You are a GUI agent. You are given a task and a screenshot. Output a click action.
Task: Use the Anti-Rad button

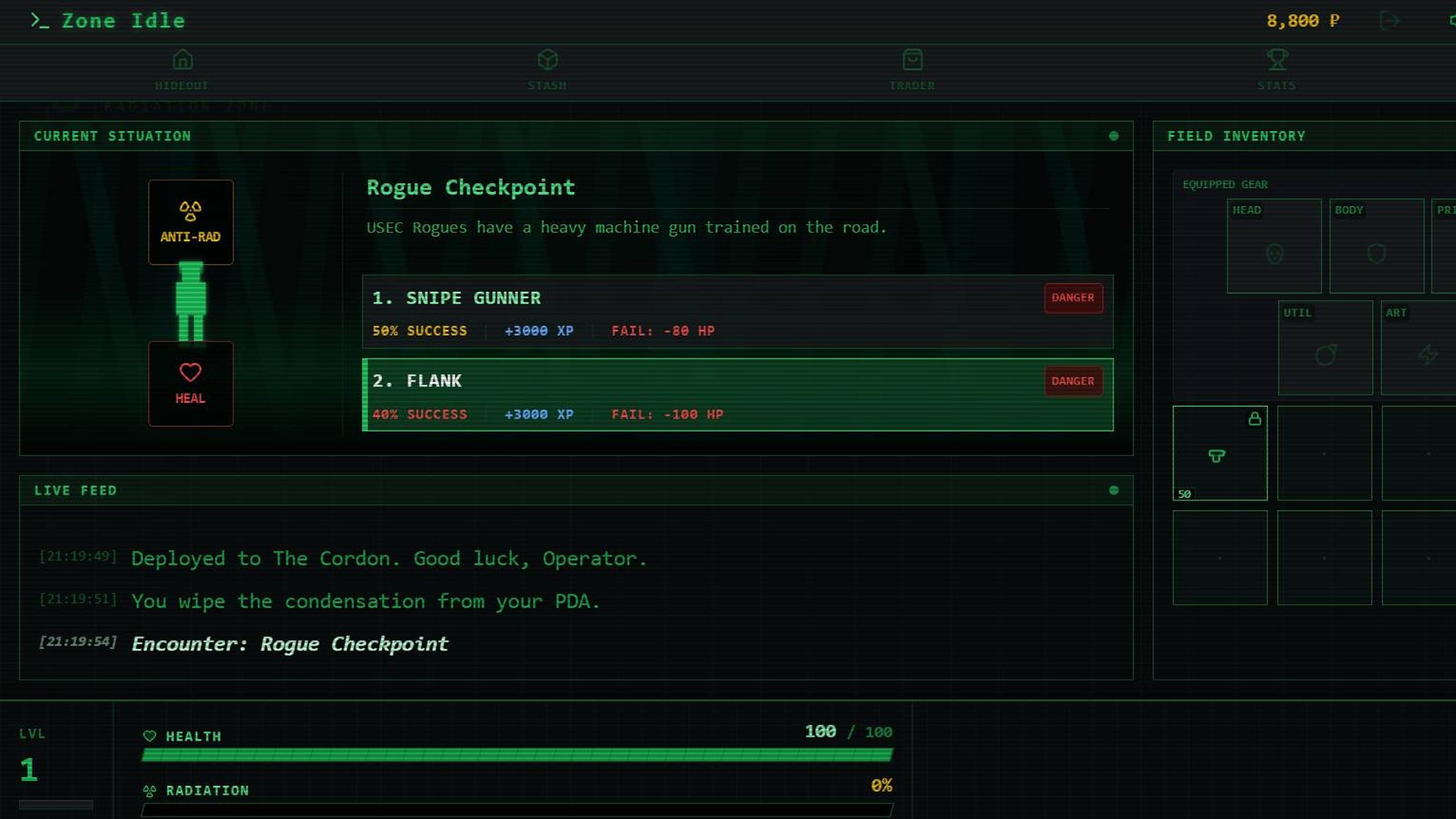(x=191, y=222)
